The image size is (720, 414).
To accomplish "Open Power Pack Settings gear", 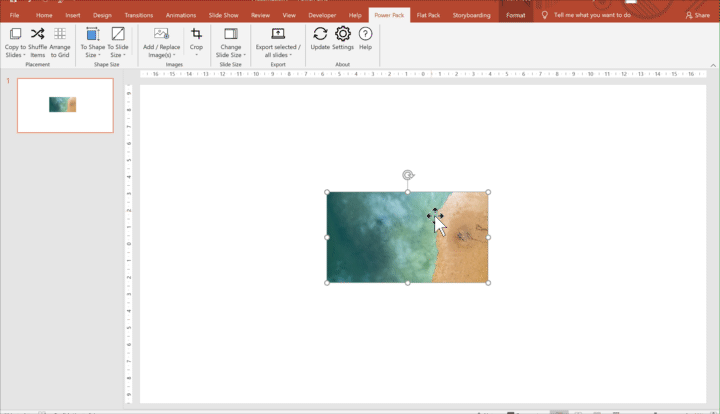I will coord(343,35).
